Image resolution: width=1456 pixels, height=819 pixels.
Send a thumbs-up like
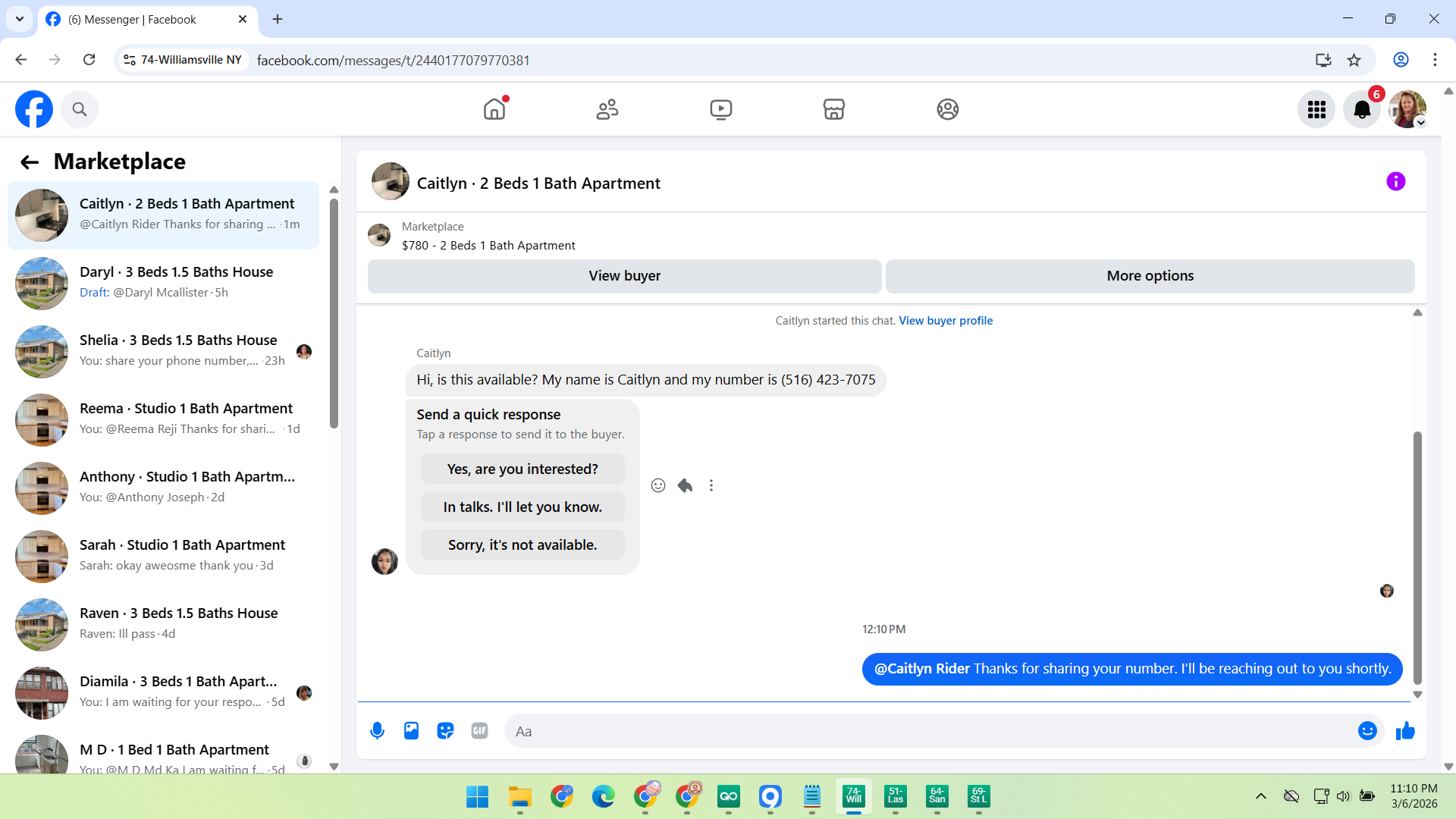tap(1405, 731)
